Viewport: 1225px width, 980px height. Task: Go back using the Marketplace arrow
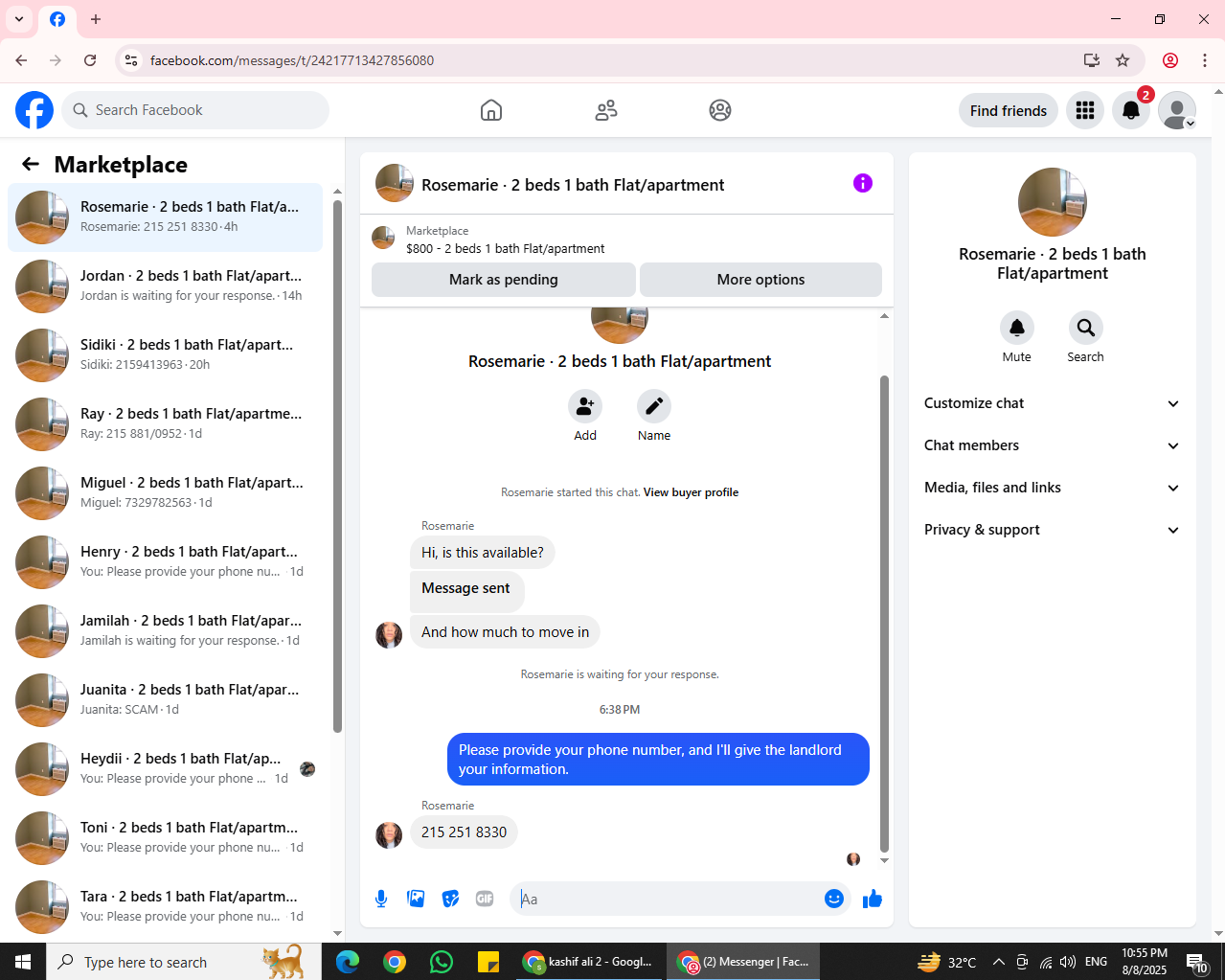(x=31, y=164)
